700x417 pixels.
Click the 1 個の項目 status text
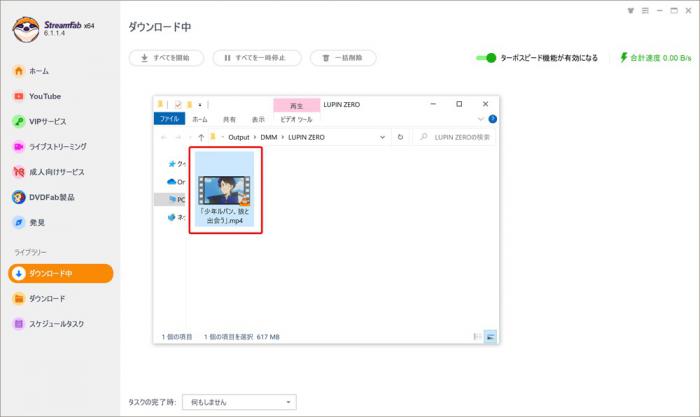pyautogui.click(x=177, y=337)
